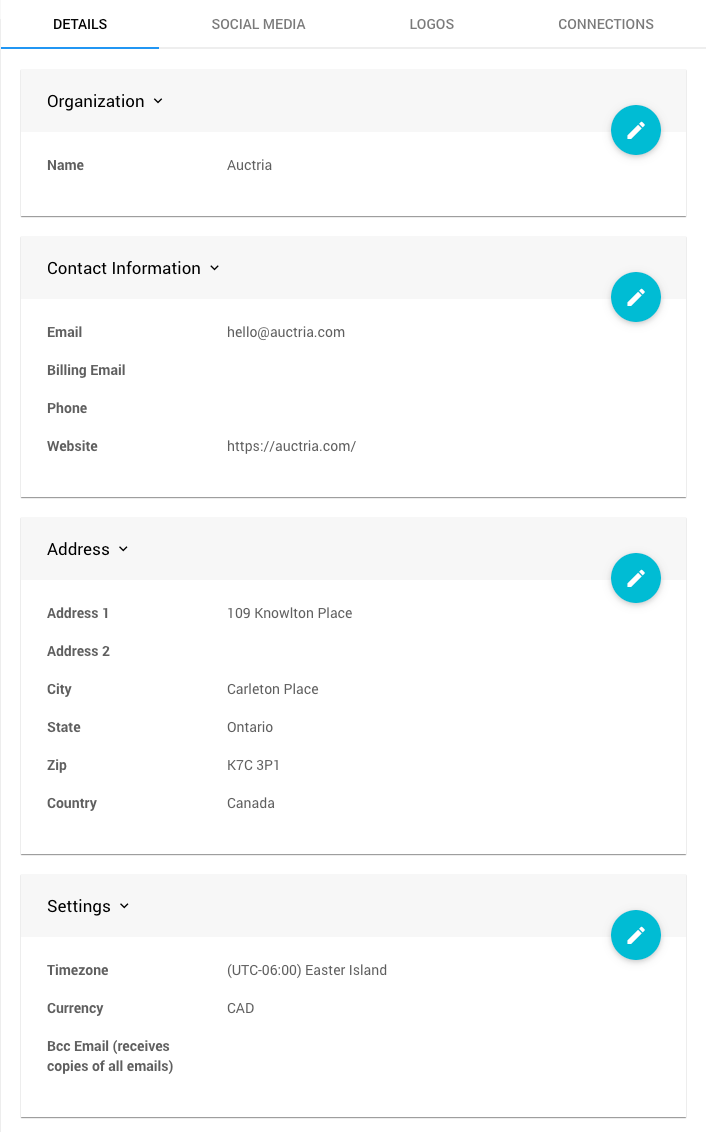Click the Contact Information edit pencil button
This screenshot has height=1132, width=706.
(636, 297)
